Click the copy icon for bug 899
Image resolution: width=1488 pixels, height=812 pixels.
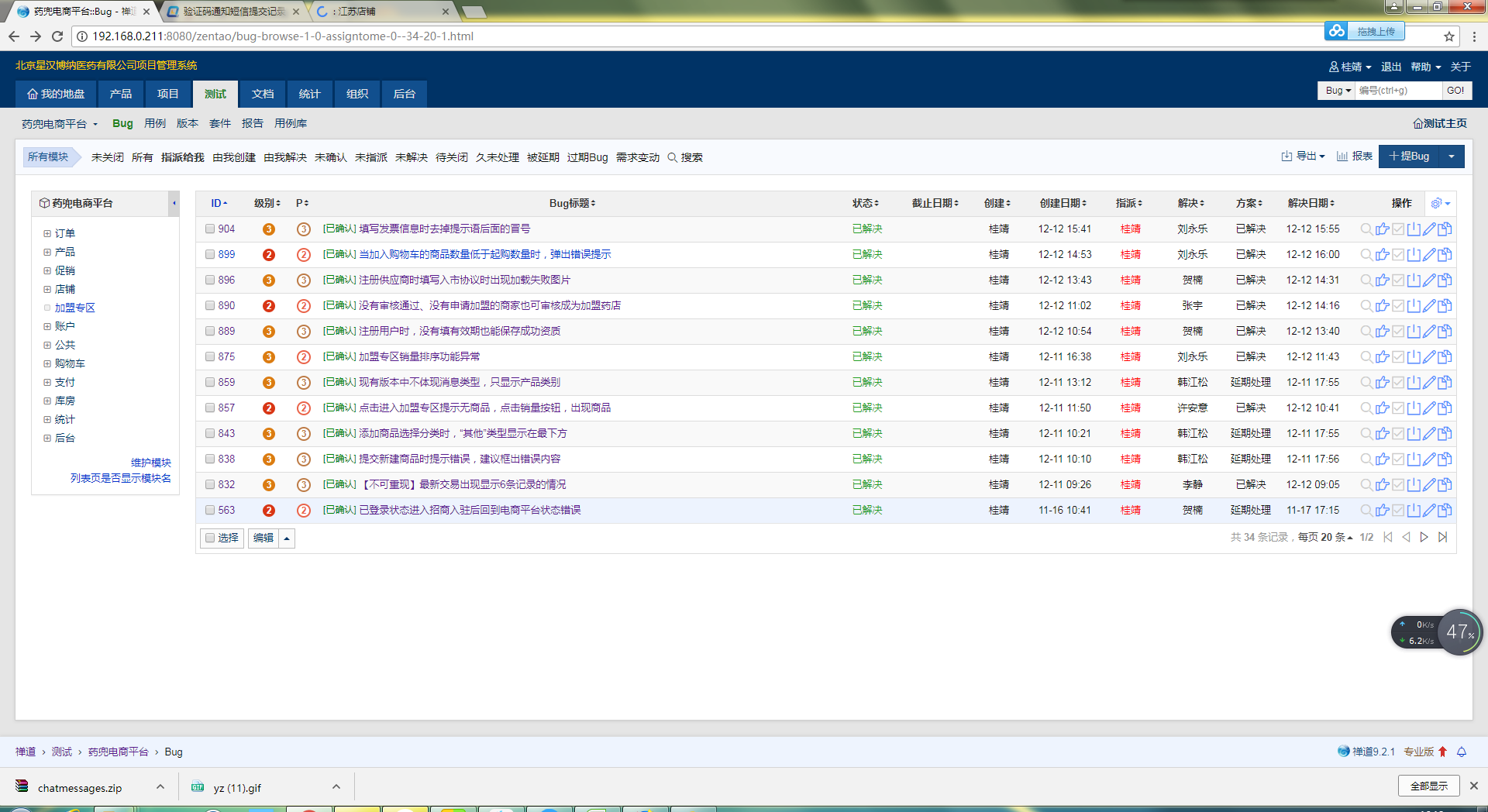1445,255
